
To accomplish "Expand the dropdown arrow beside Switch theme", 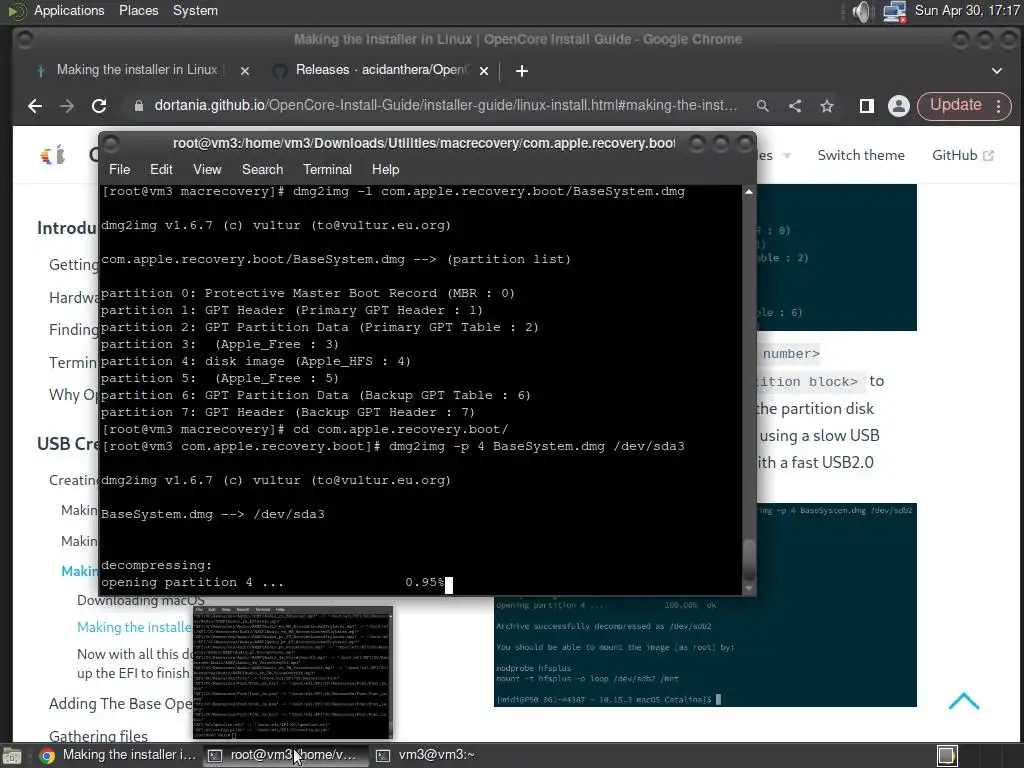I will 786,155.
